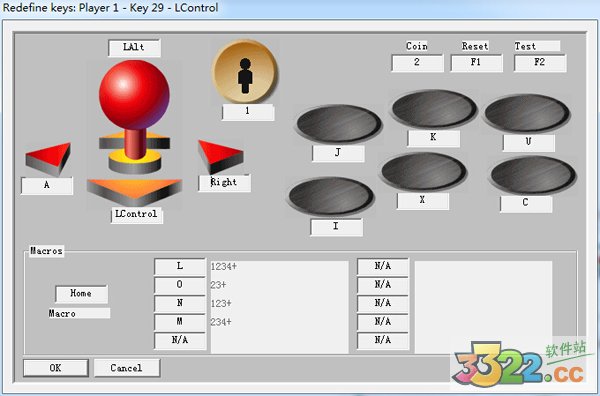The width and height of the screenshot is (600, 396).
Task: Select the LAlt up key button
Action: point(134,47)
